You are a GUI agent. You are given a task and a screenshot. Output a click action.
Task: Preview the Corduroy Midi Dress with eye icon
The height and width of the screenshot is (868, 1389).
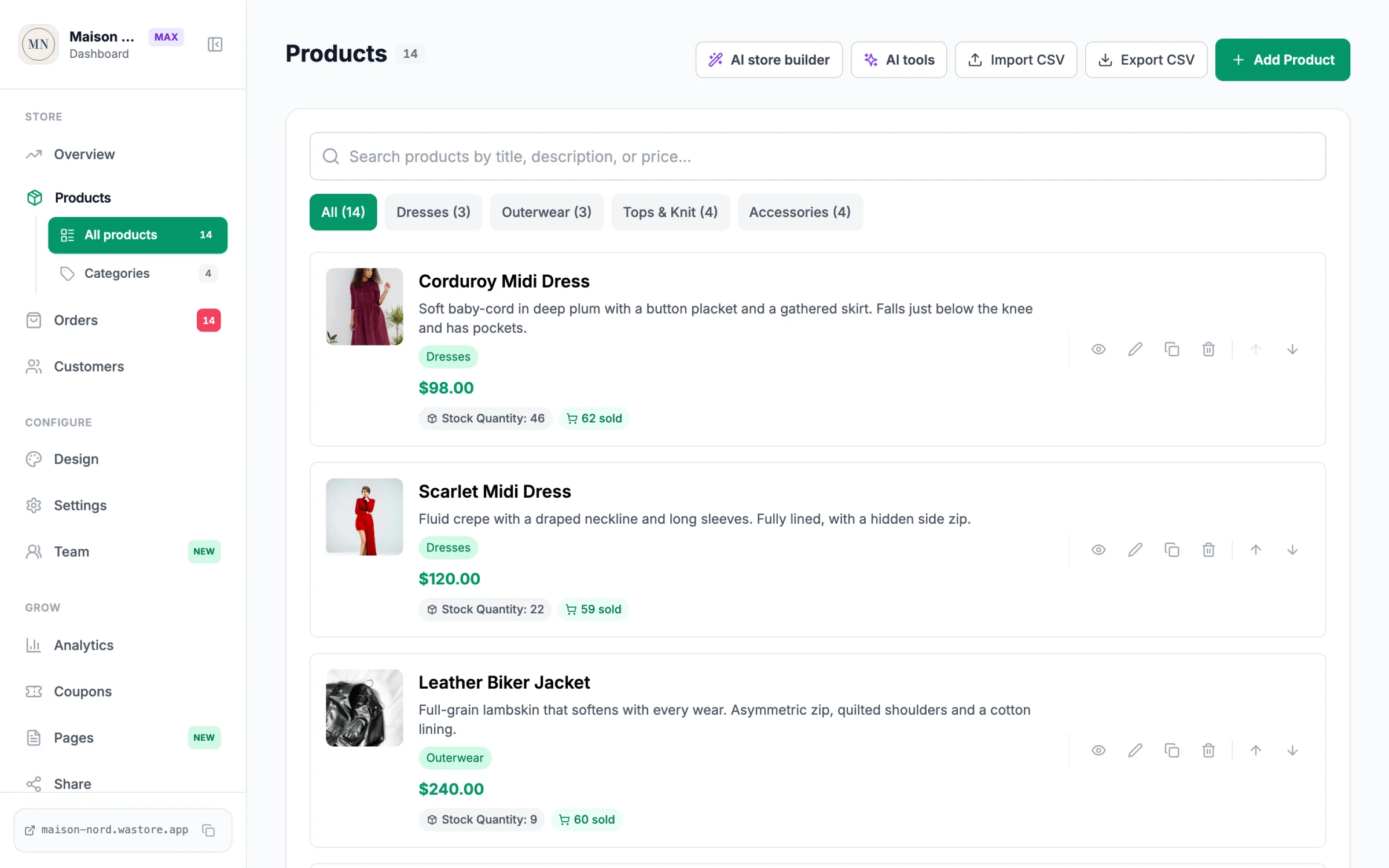(x=1098, y=350)
